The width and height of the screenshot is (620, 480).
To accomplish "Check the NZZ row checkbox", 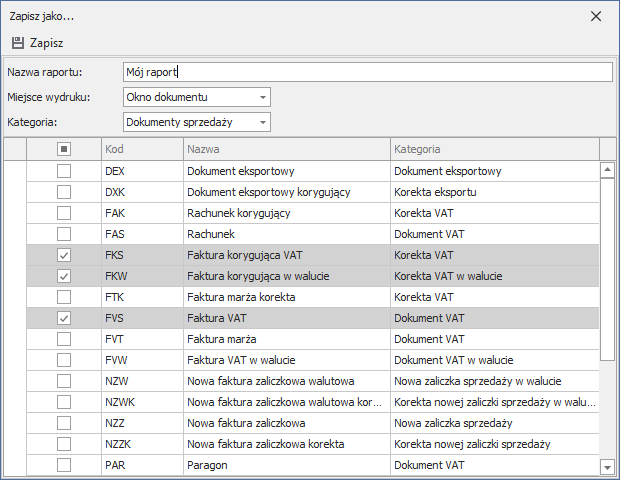I will click(x=64, y=423).
